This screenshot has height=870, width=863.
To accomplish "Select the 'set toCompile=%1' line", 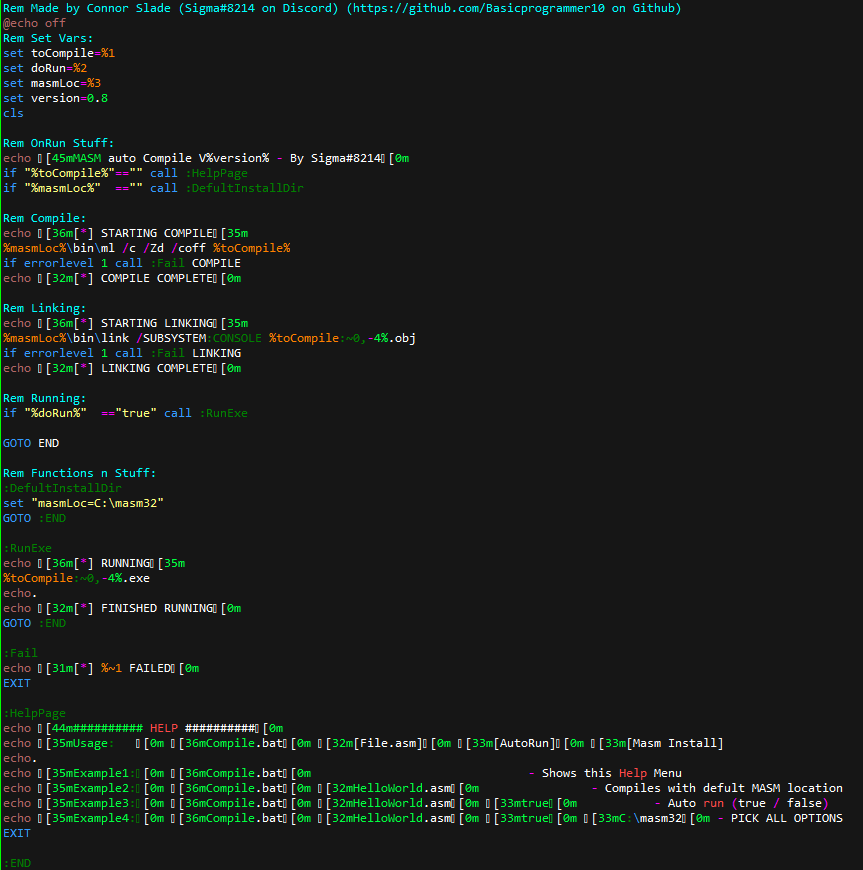I will tap(59, 53).
